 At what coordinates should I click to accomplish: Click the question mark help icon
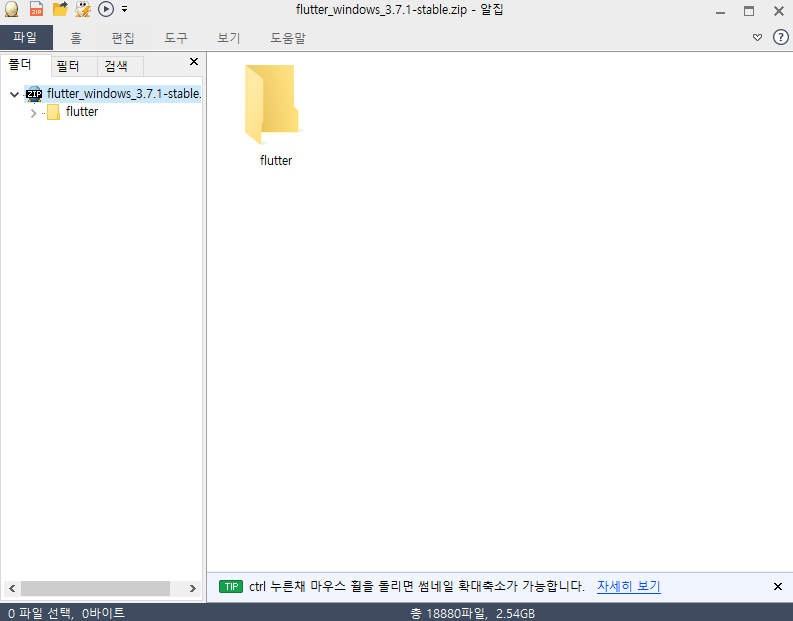coord(780,37)
